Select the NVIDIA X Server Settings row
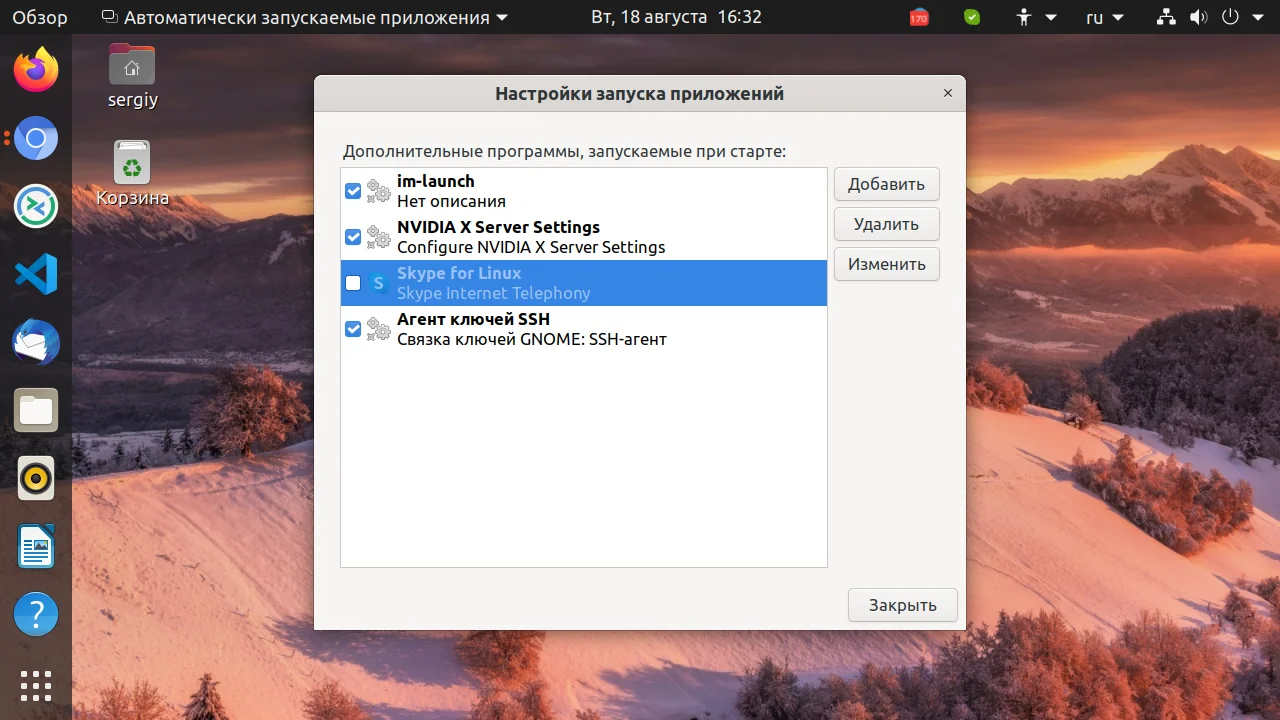Screen dimensions: 1280x720 point(584,237)
